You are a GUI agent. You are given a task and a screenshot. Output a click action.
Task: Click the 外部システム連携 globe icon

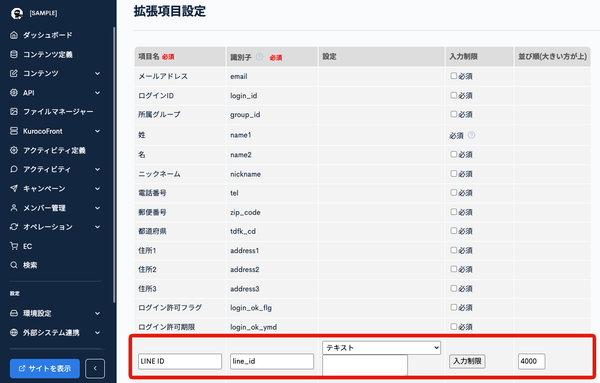[14, 332]
